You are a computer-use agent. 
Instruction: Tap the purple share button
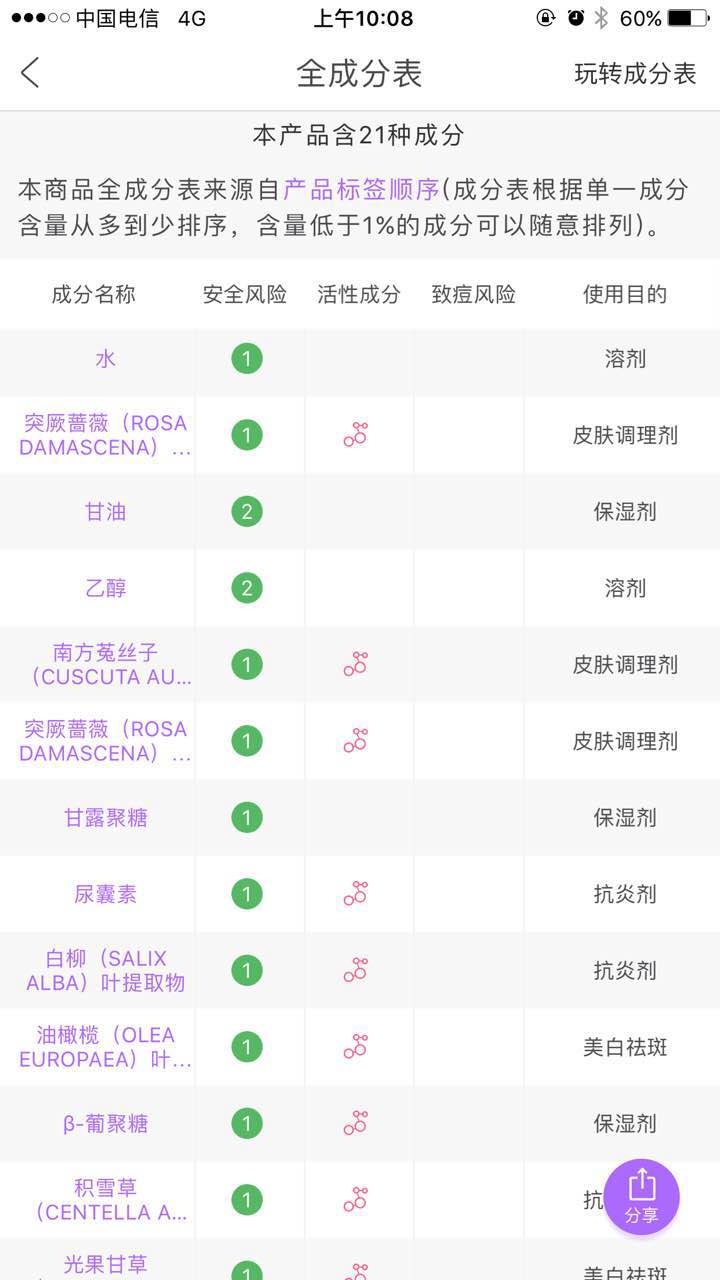tap(641, 1197)
